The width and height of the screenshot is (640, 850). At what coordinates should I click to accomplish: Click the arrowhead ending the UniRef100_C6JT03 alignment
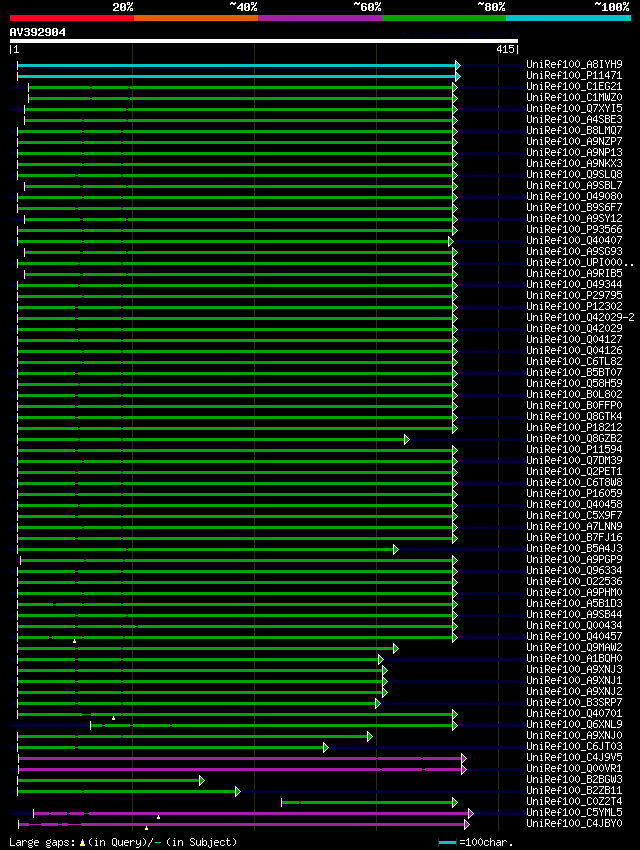click(x=326, y=748)
